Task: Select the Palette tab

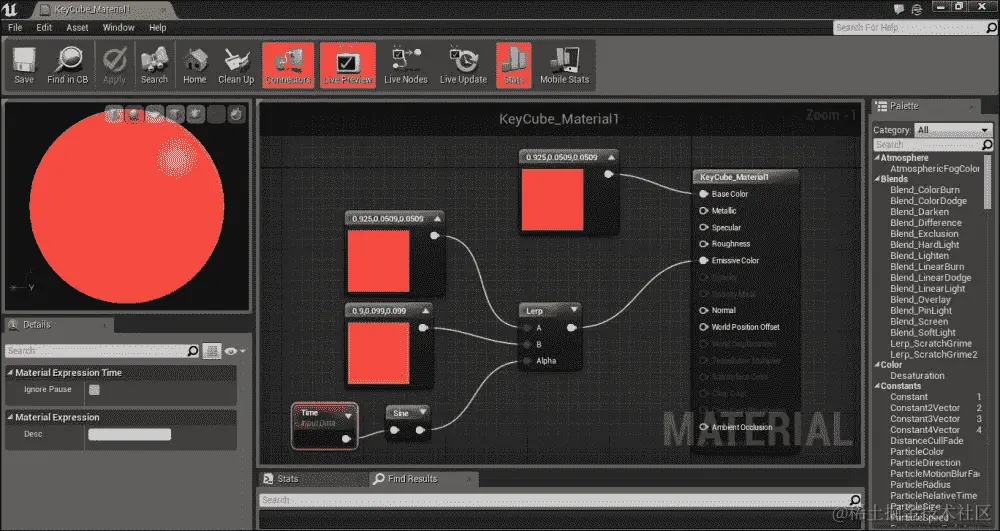Action: coord(925,106)
